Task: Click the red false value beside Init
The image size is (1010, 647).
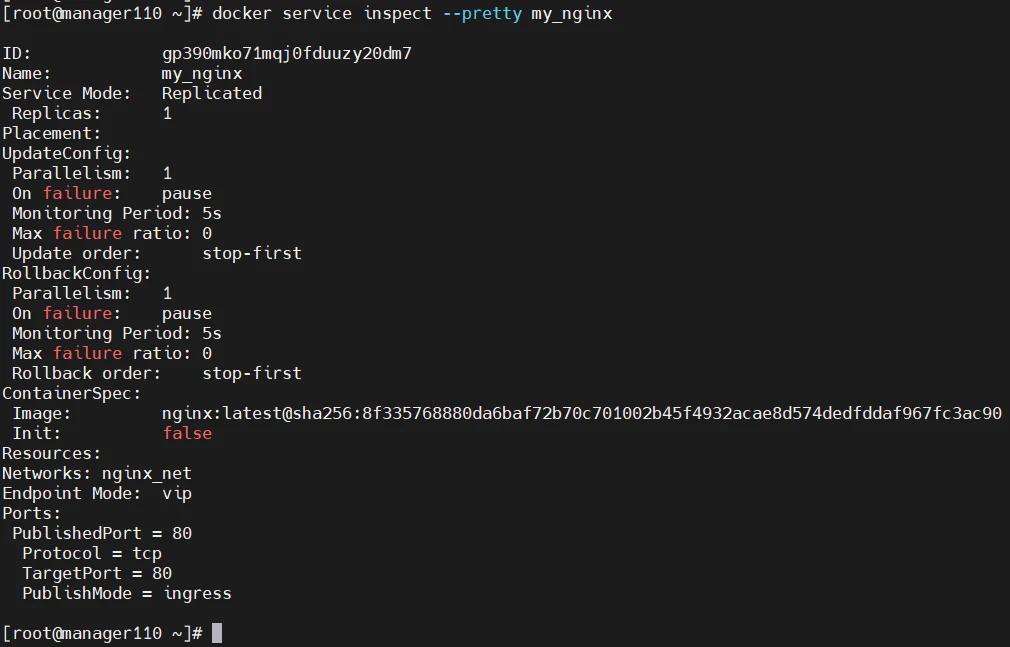Action: [x=187, y=433]
